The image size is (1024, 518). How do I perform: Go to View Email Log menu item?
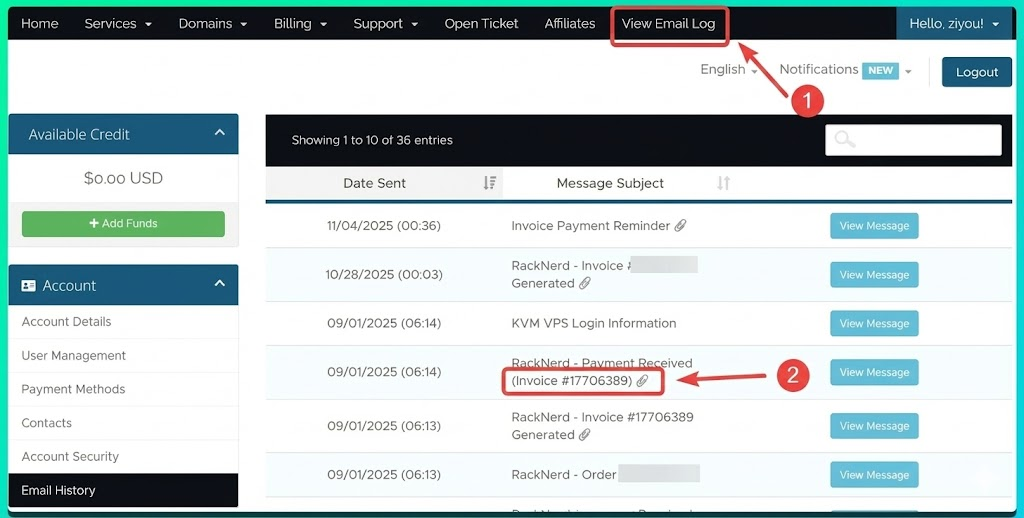[x=668, y=23]
